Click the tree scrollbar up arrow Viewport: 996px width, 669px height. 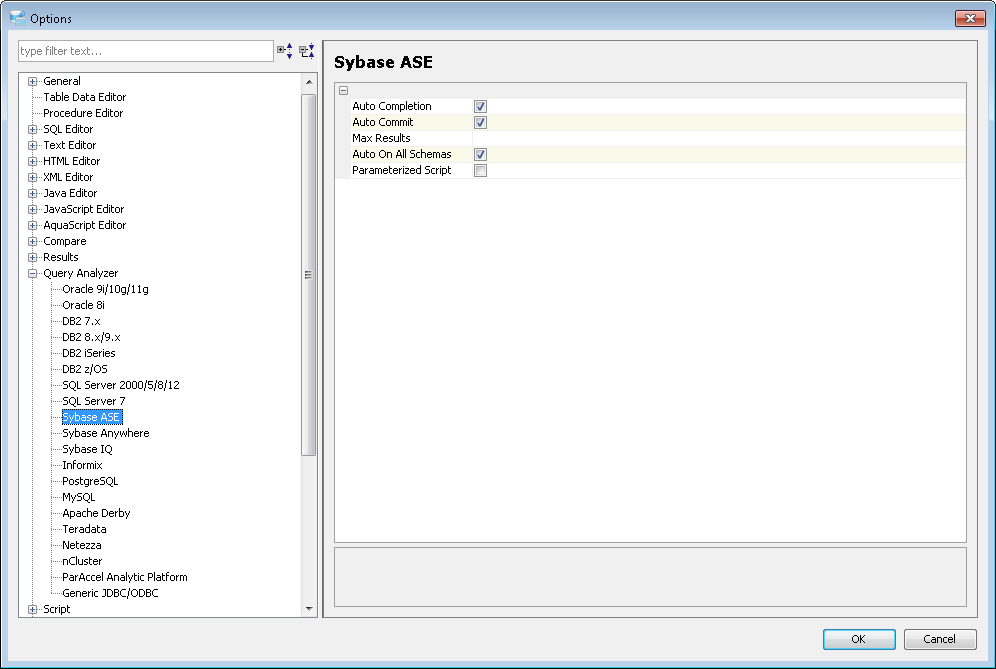click(x=309, y=82)
